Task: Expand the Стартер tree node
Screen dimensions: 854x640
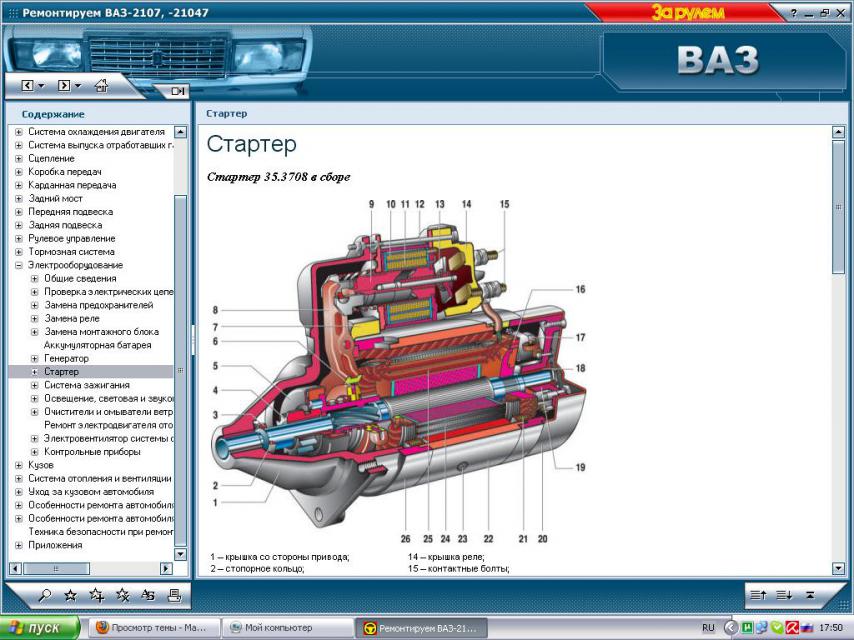Action: [34, 372]
